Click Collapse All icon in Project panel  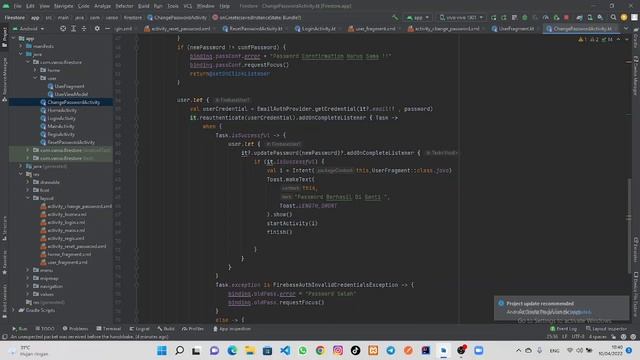(x=84, y=29)
